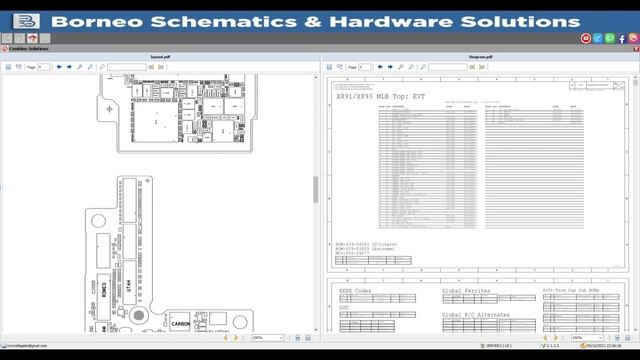Click right yellow arrow at bottom of layout.pdf
Image resolution: width=640 pixels, height=360 pixels.
tap(236, 338)
